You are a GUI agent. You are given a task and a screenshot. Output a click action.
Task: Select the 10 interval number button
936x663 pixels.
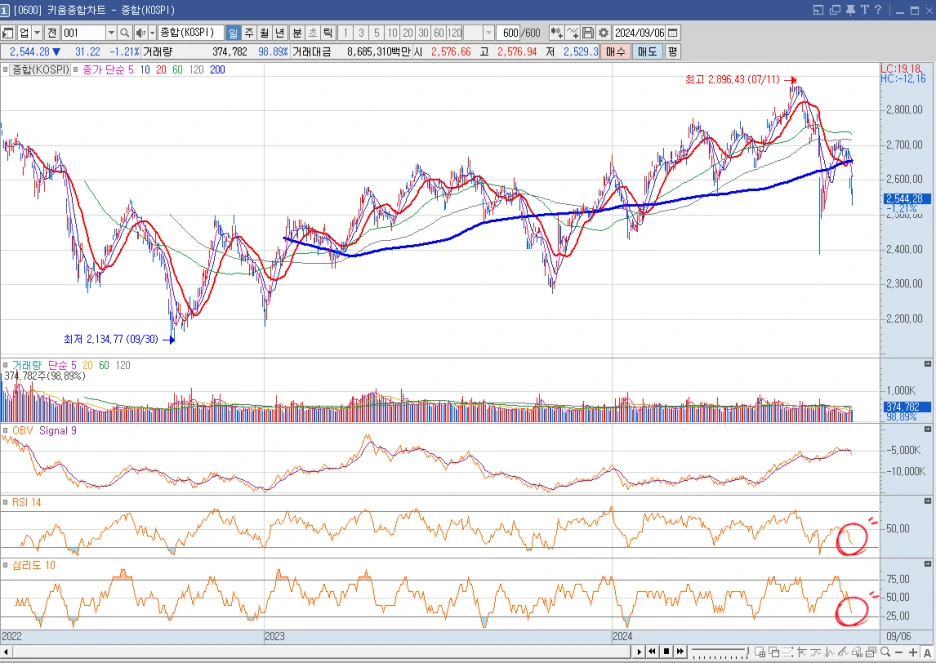[392, 33]
